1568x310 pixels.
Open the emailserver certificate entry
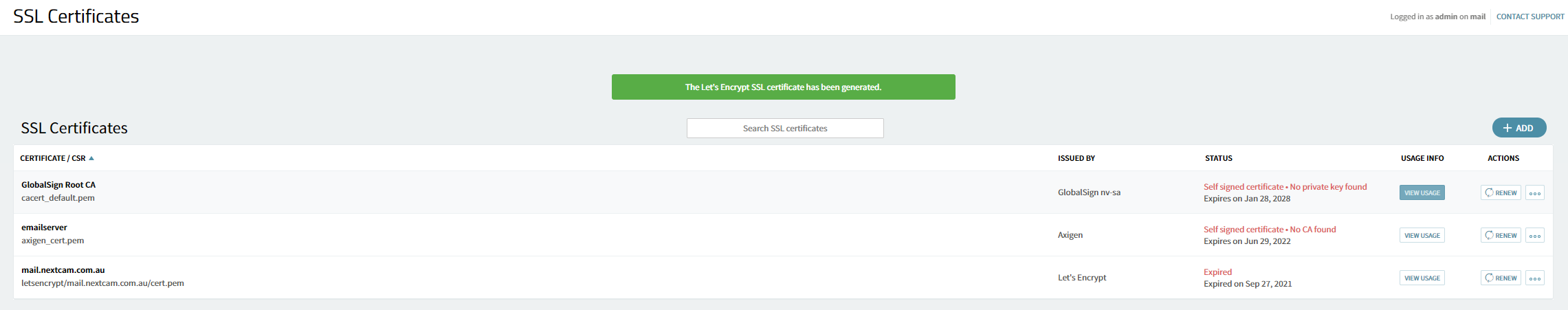(x=44, y=228)
